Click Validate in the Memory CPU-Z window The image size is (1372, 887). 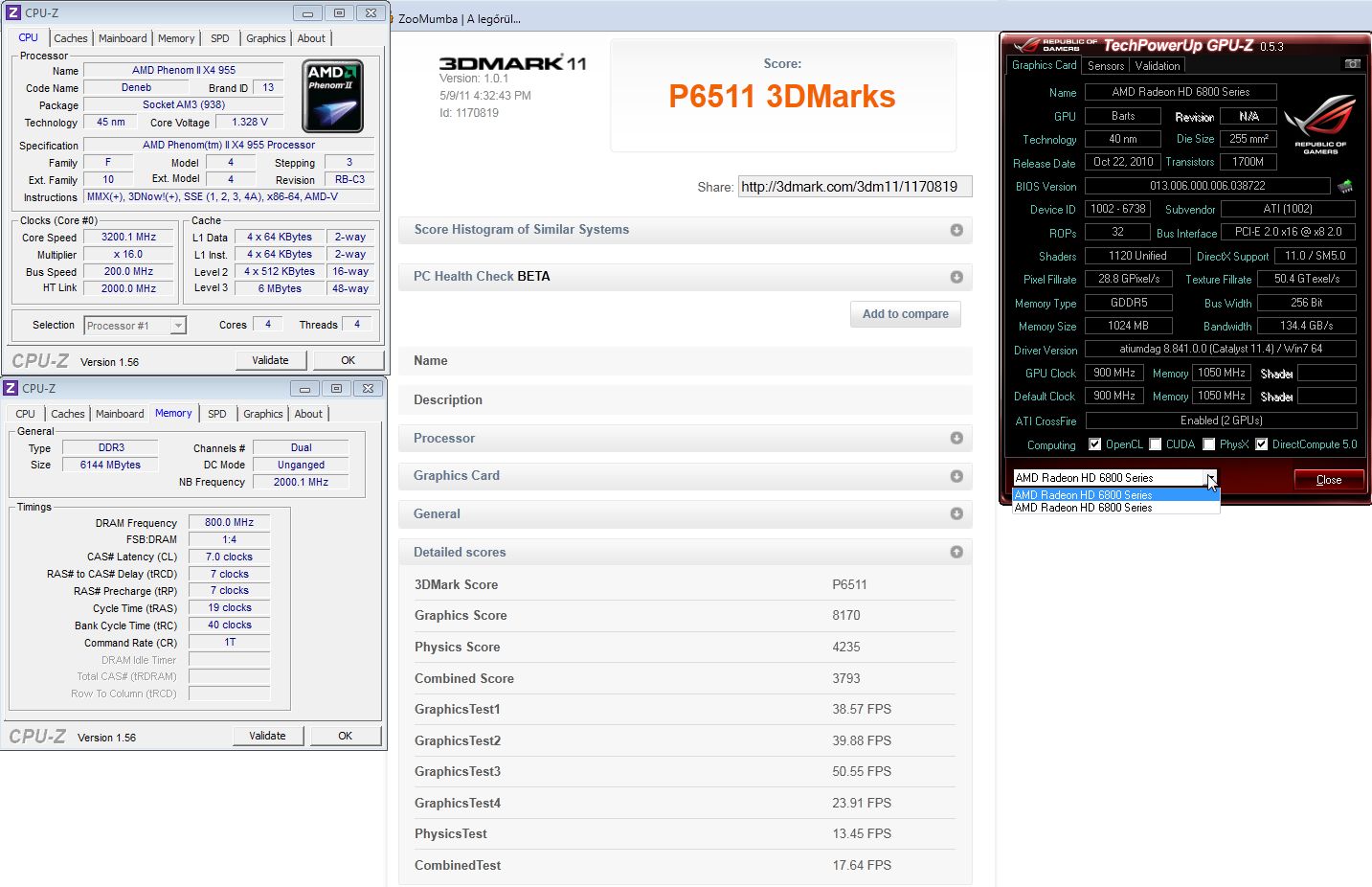tap(267, 736)
